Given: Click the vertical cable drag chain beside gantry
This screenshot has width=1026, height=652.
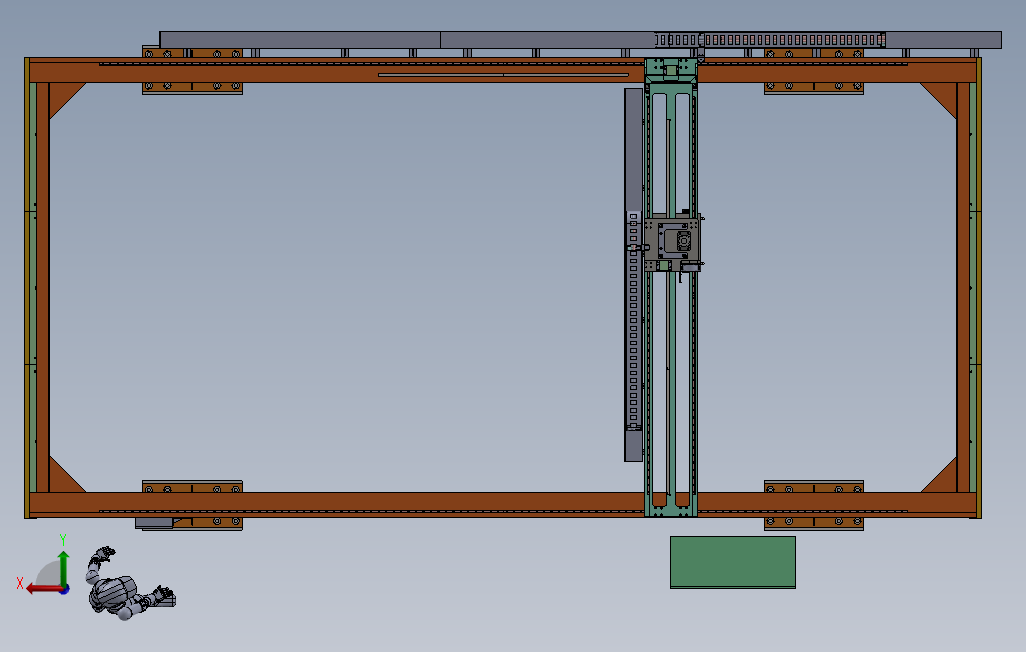Looking at the screenshot, I should click(x=633, y=321).
